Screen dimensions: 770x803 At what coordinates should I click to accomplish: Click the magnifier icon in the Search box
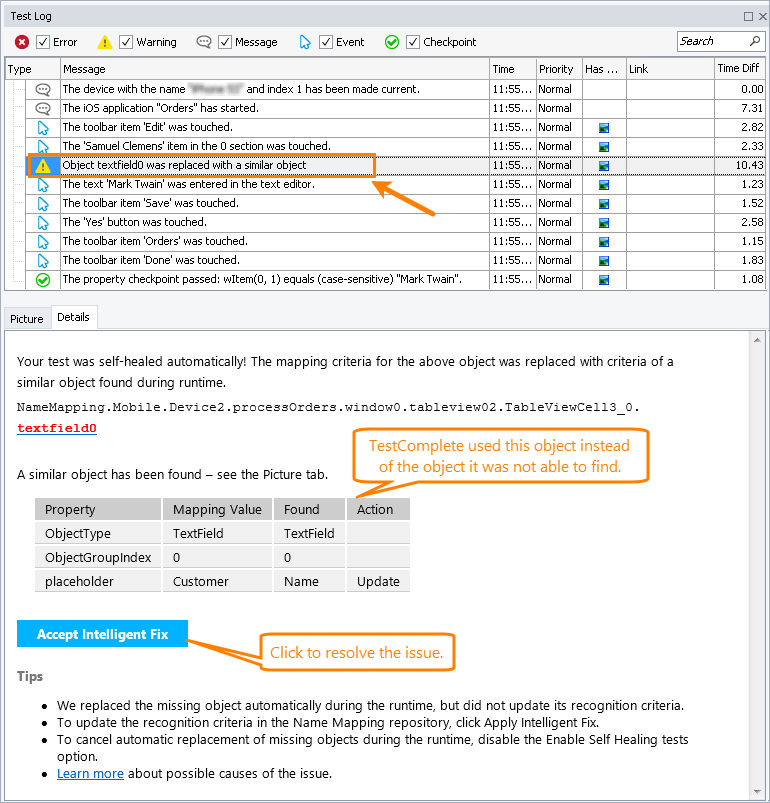755,41
